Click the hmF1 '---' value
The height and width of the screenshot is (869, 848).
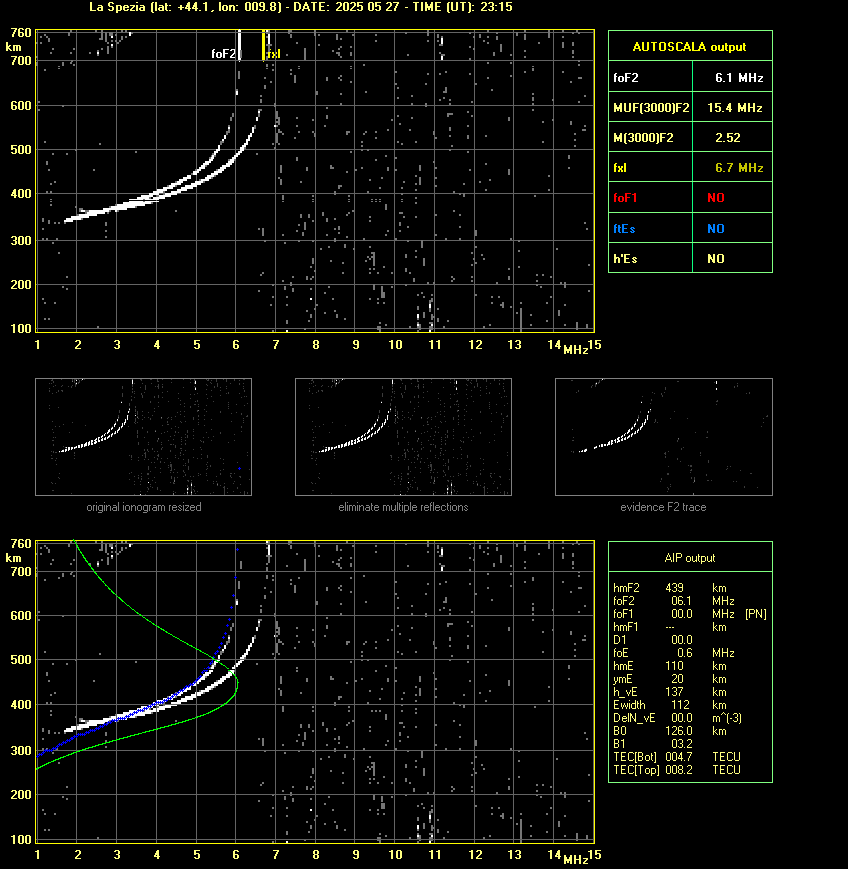(x=670, y=627)
